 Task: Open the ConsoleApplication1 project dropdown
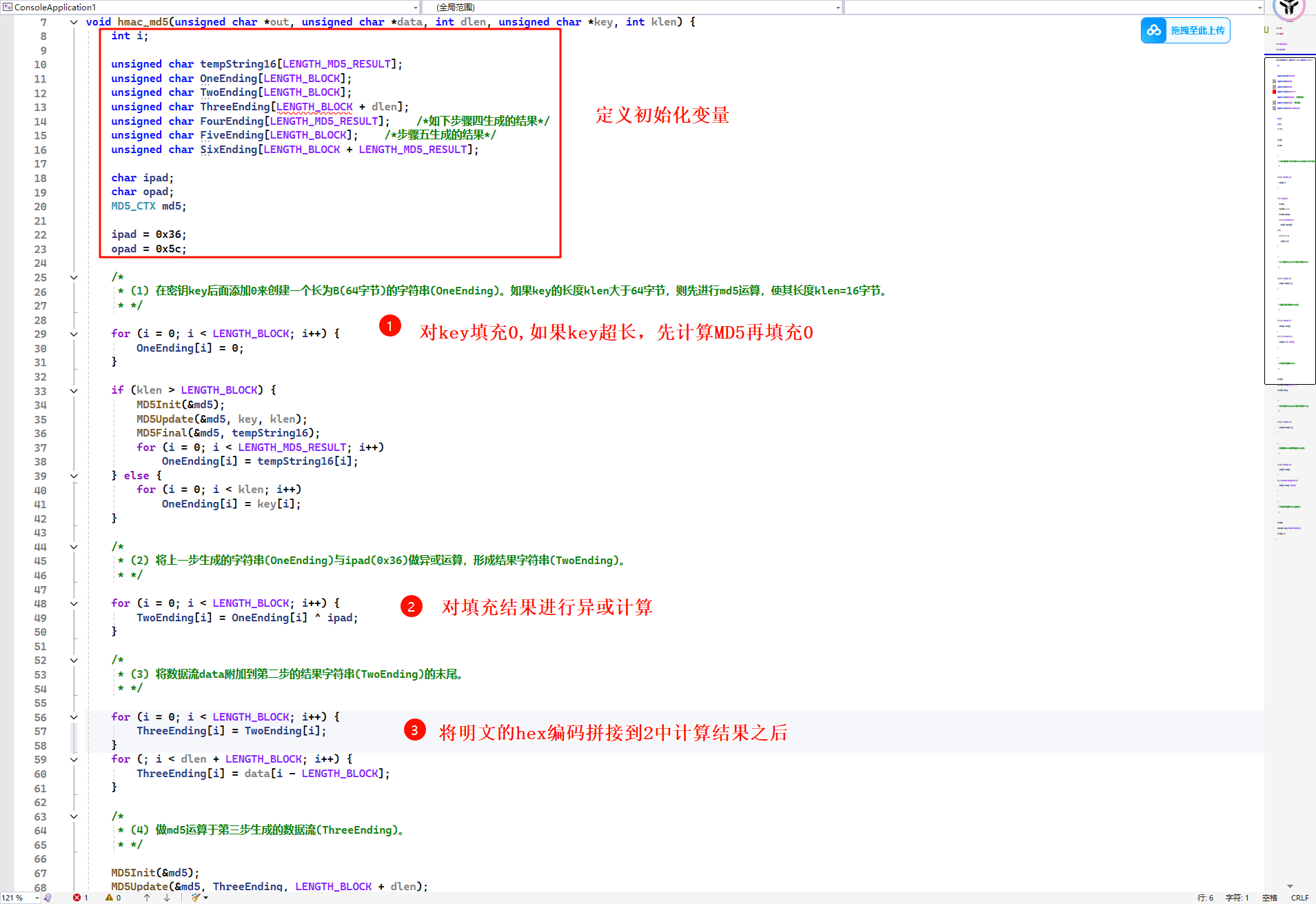[415, 8]
